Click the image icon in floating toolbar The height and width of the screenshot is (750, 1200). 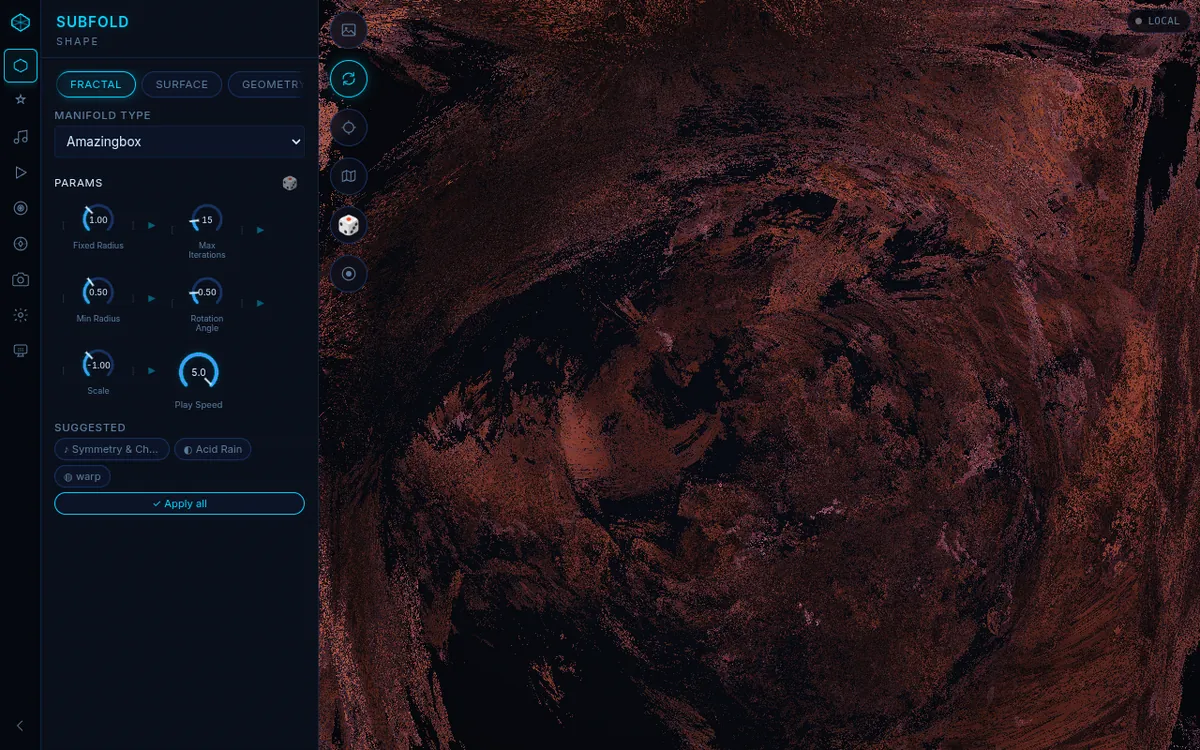pyautogui.click(x=349, y=30)
